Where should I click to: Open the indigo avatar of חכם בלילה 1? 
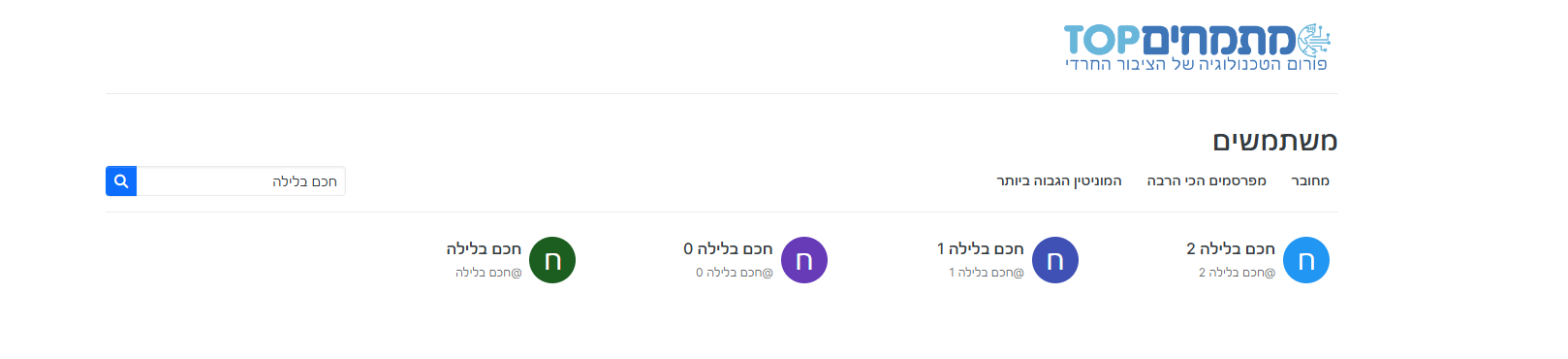(1055, 260)
